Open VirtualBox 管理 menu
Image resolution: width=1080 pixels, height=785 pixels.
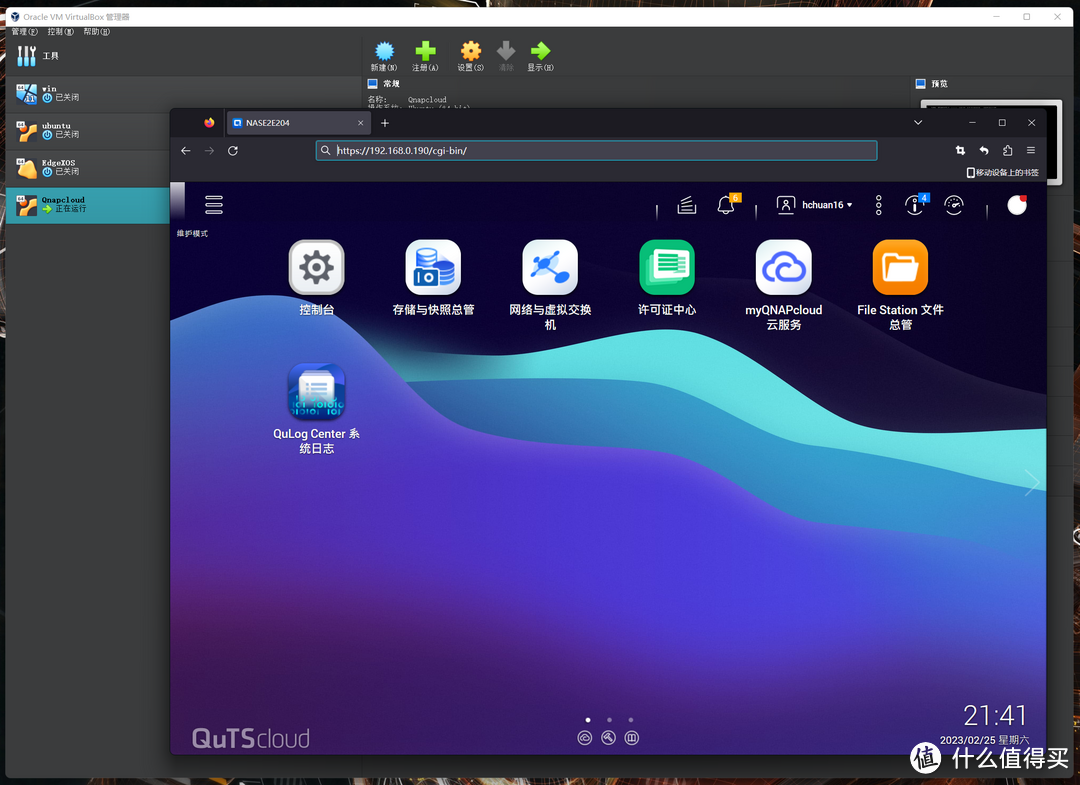[25, 32]
